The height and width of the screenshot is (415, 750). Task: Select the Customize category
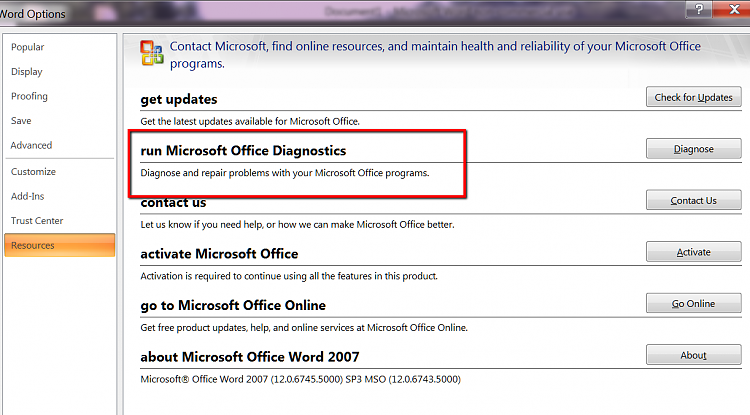(33, 172)
